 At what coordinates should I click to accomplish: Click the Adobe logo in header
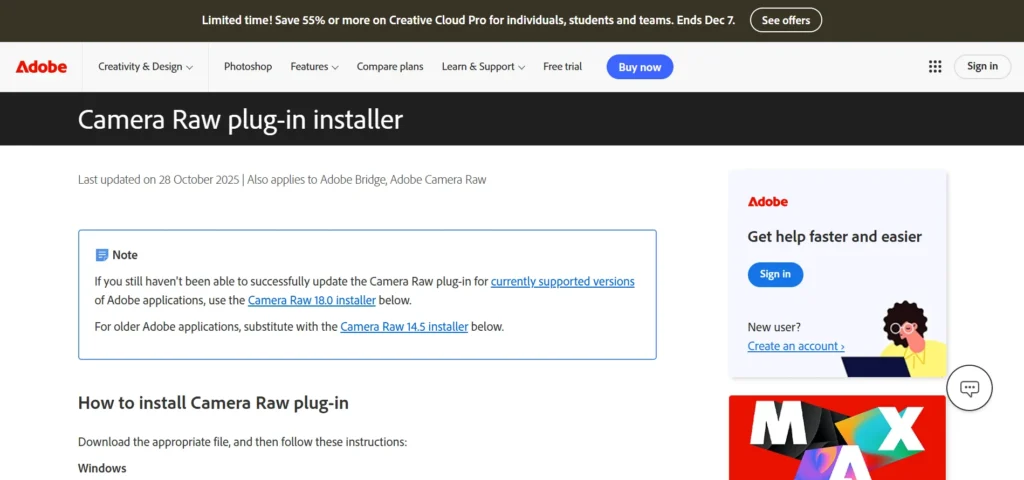pos(41,67)
